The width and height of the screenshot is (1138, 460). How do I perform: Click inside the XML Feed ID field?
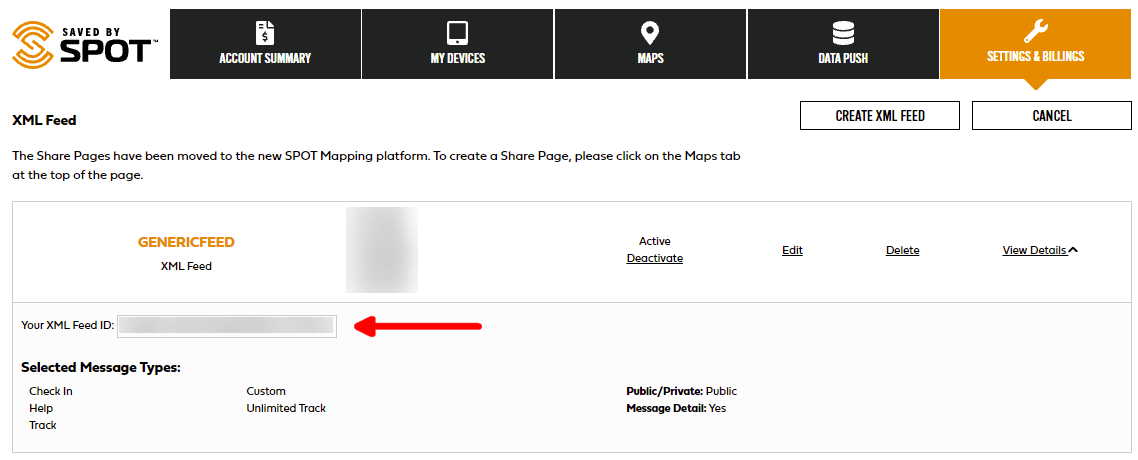227,325
